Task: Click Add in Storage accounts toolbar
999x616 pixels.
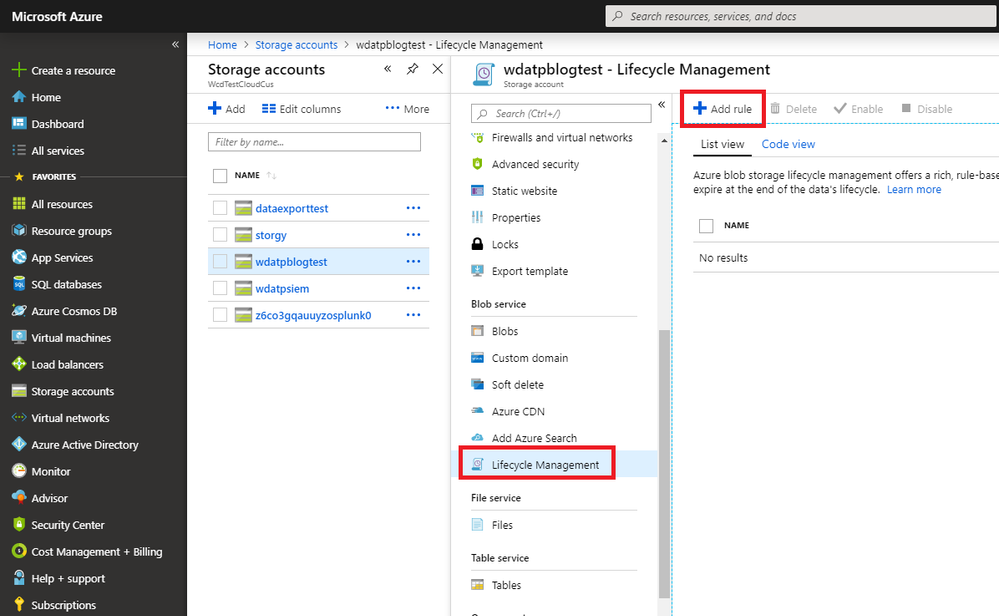Action: 227,109
